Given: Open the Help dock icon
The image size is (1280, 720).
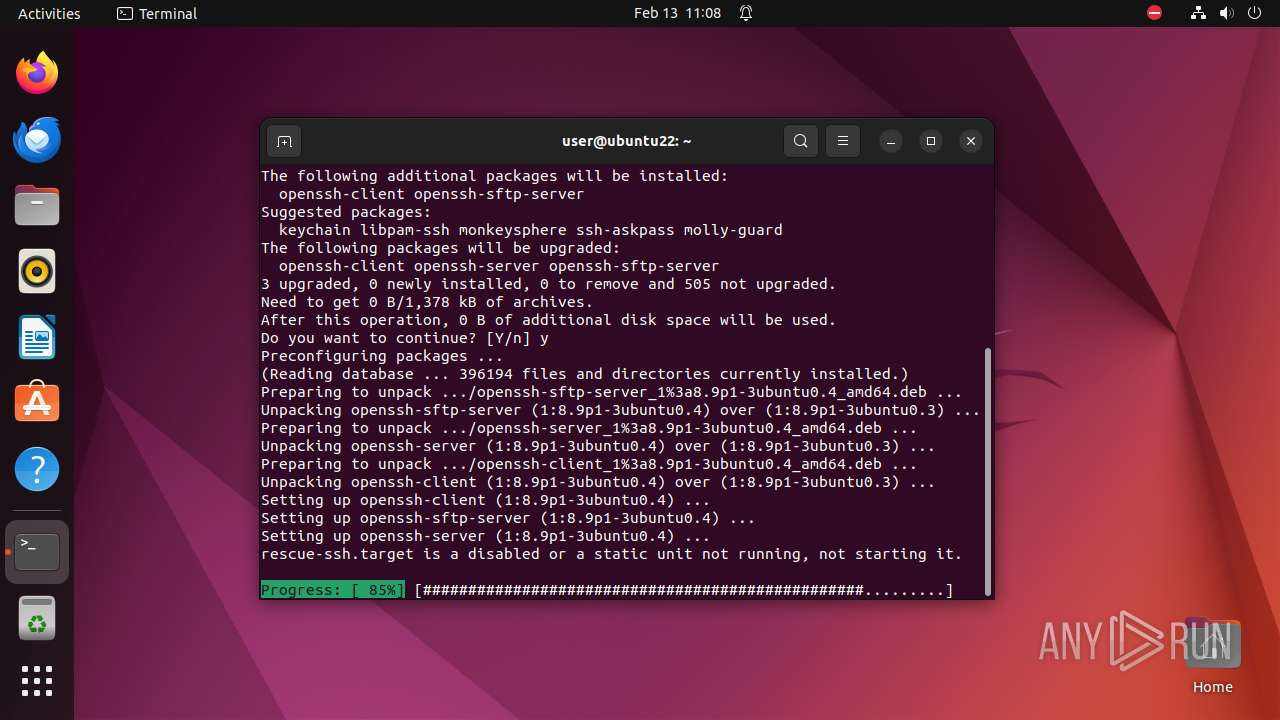Looking at the screenshot, I should (37, 469).
